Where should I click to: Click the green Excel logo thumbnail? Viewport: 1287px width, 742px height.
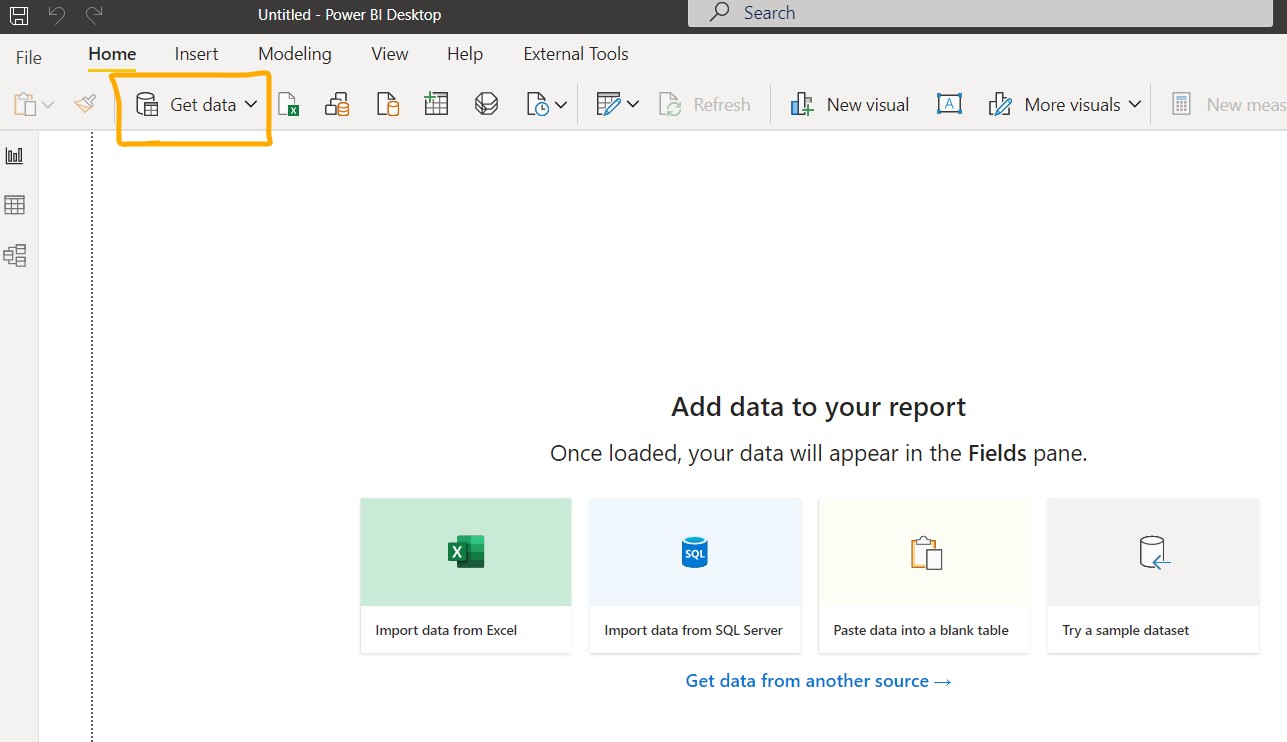pyautogui.click(x=466, y=552)
